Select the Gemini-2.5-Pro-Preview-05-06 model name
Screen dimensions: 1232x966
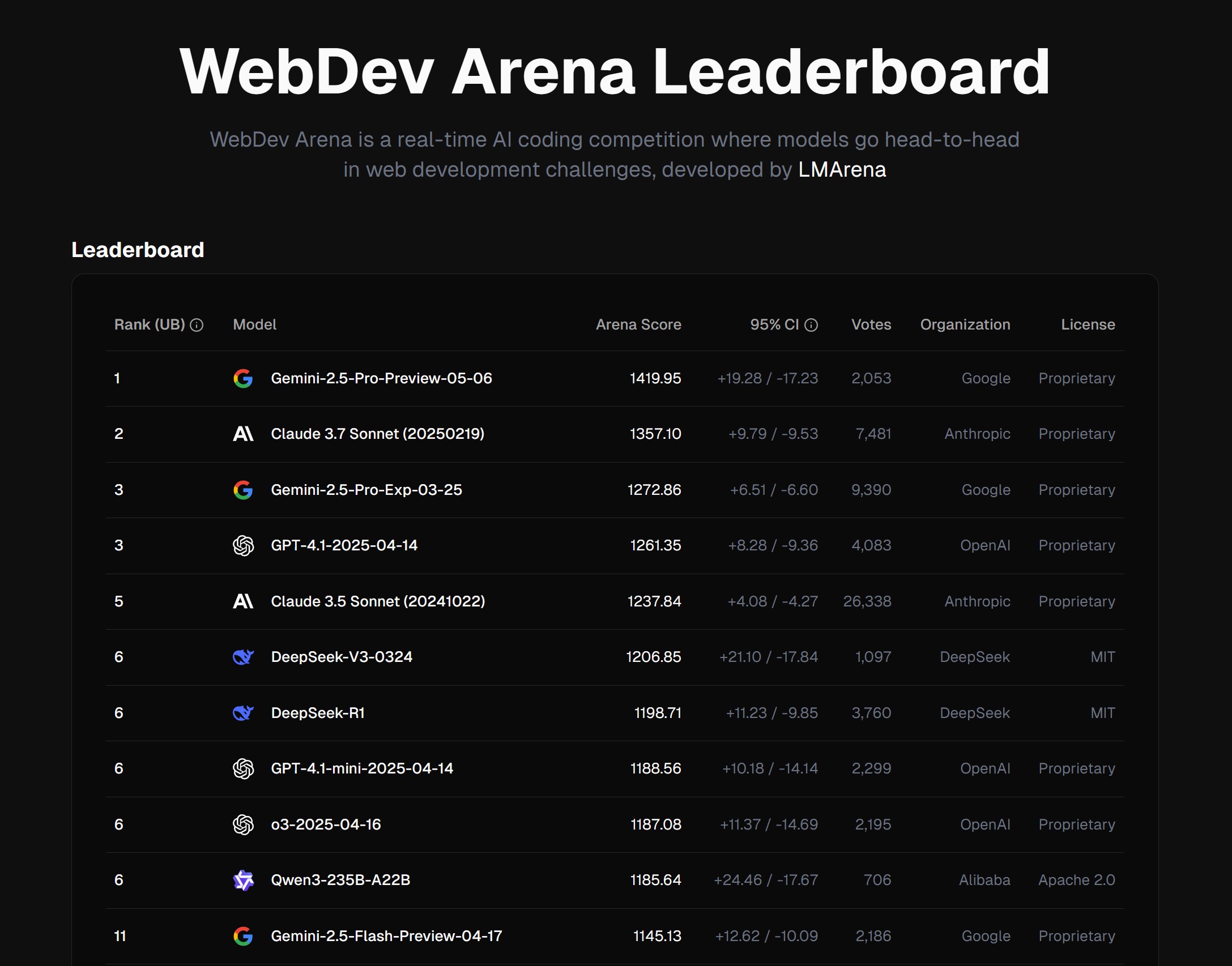381,378
